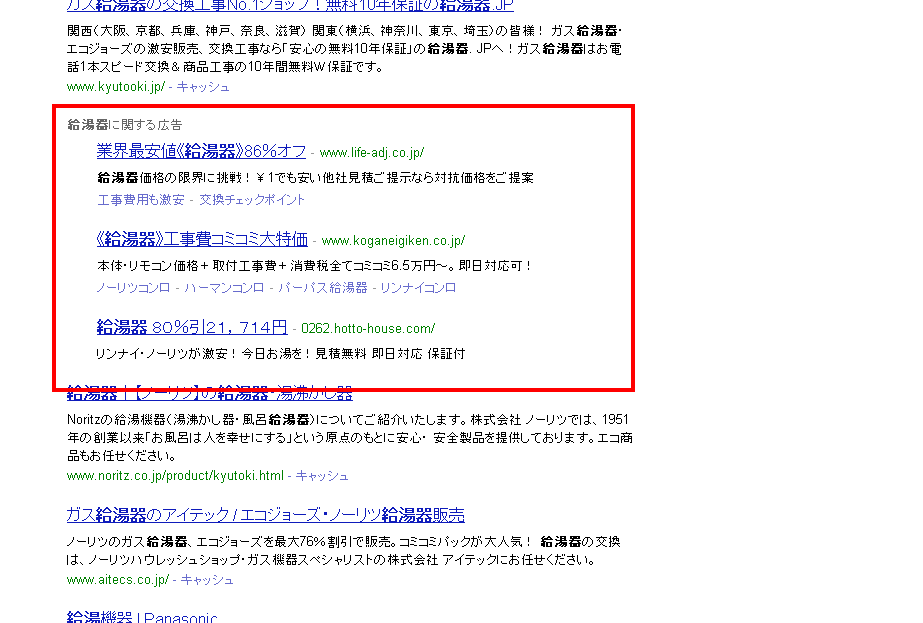The width and height of the screenshot is (923, 623).
Task: Open the ガス給湯器のアイテック result title
Action: click(265, 515)
